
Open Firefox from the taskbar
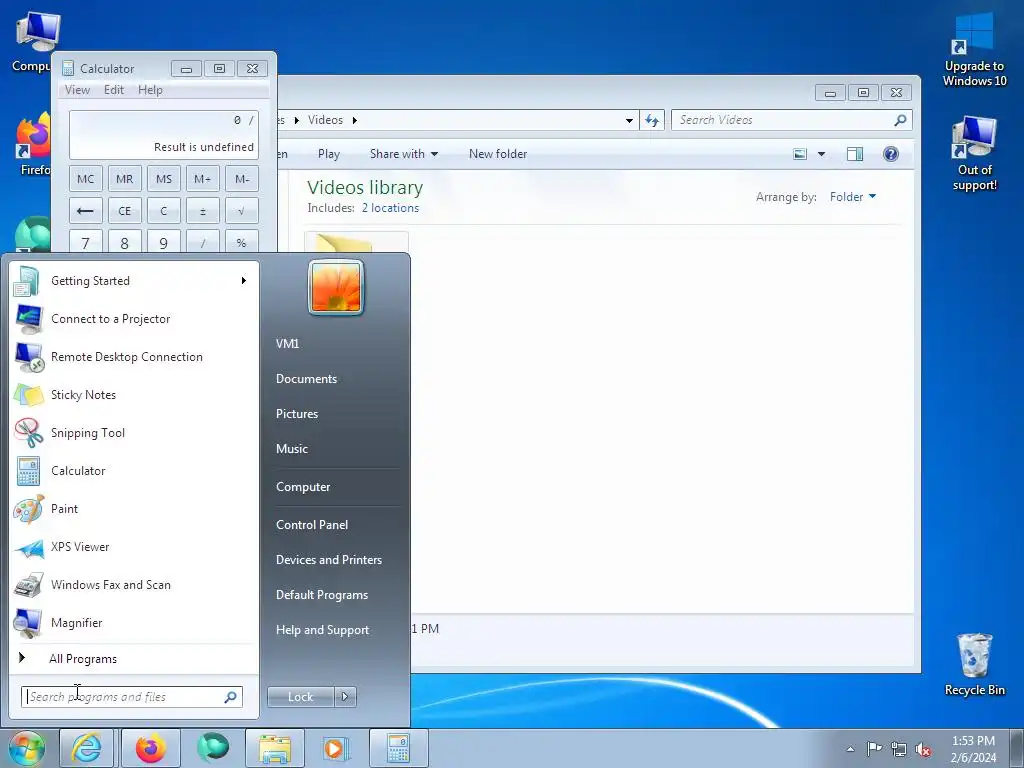150,748
